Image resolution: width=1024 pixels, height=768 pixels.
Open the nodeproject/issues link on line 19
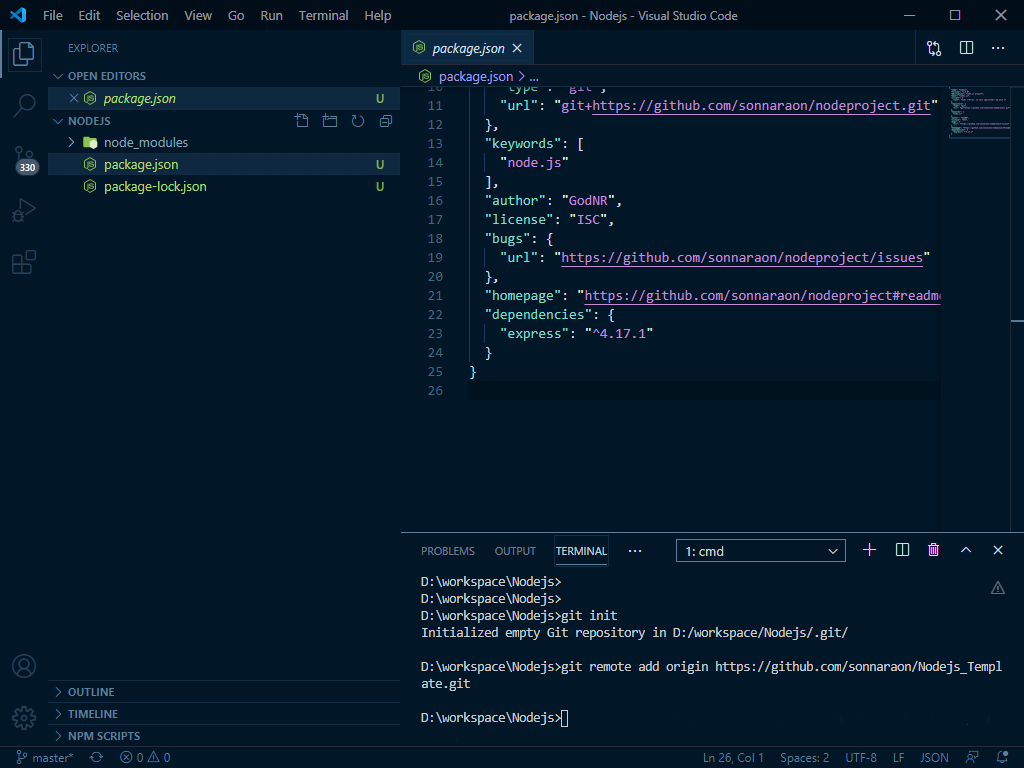pos(742,257)
